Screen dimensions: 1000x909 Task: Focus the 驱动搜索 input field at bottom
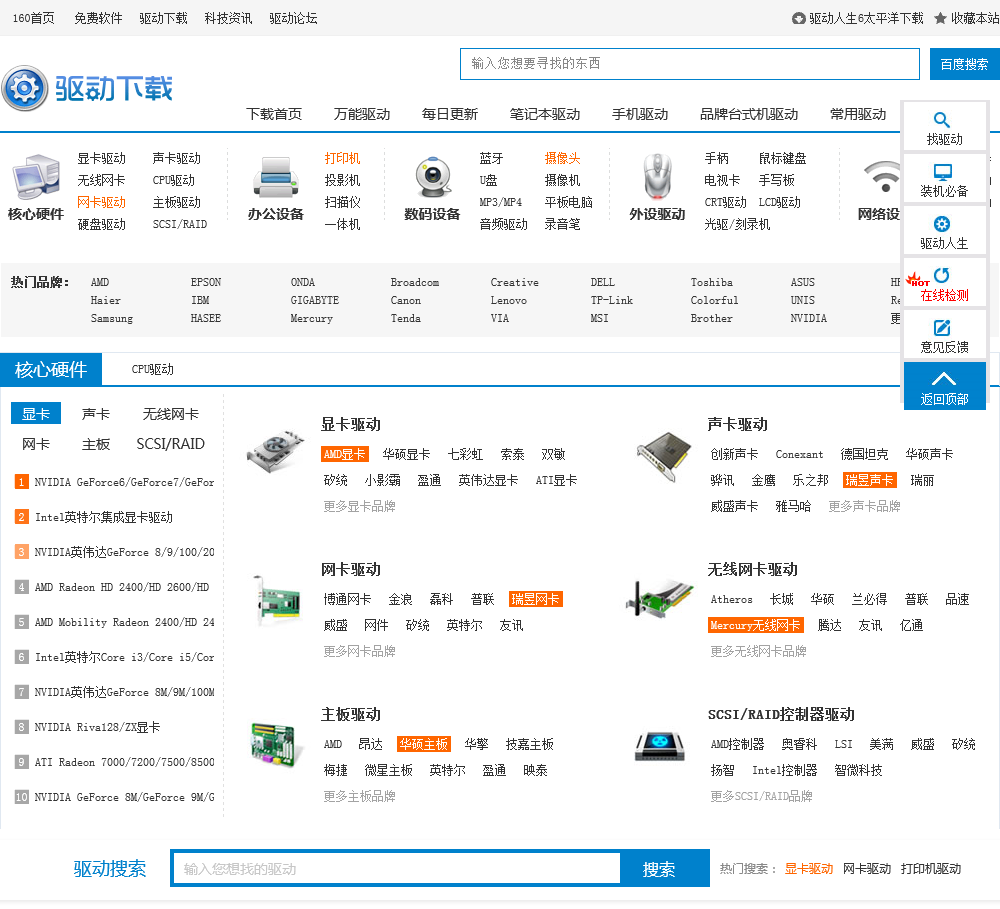[397, 868]
